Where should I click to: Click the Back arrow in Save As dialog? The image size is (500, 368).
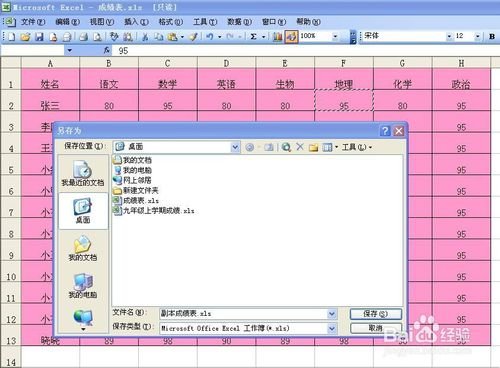249,147
